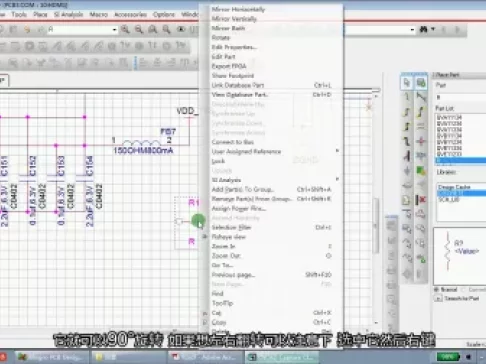Choose Rotate from the context menu
The width and height of the screenshot is (486, 364).
pos(221,38)
